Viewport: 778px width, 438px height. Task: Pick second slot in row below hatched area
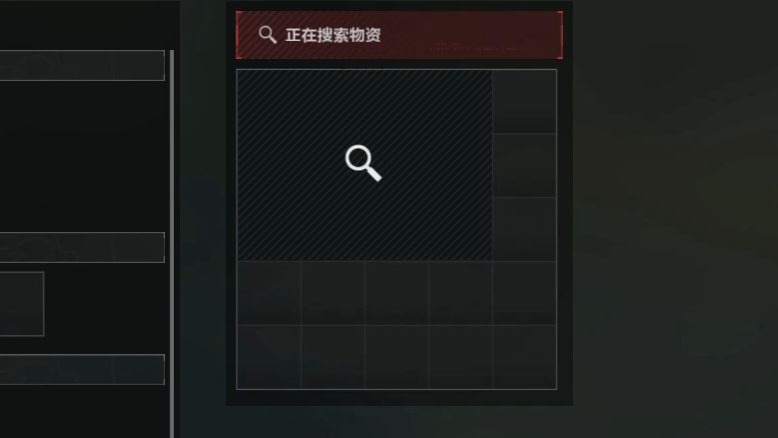coord(333,293)
